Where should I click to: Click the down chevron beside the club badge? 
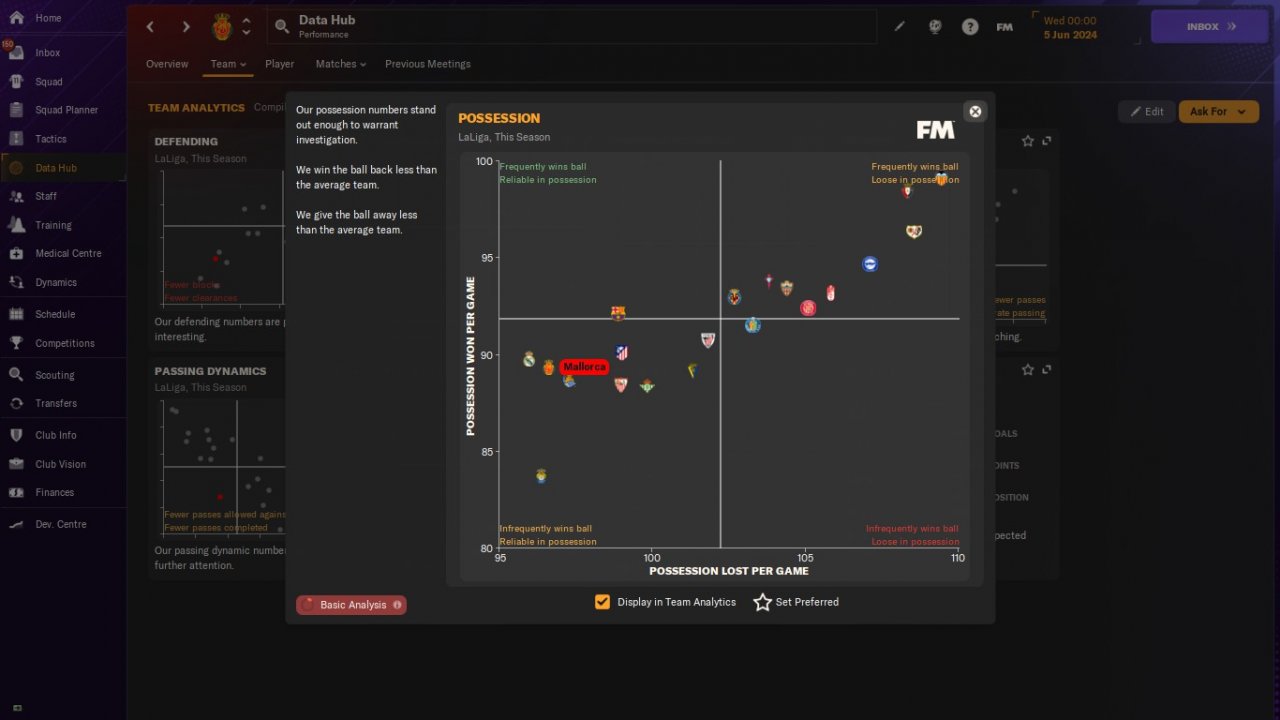pos(246,35)
